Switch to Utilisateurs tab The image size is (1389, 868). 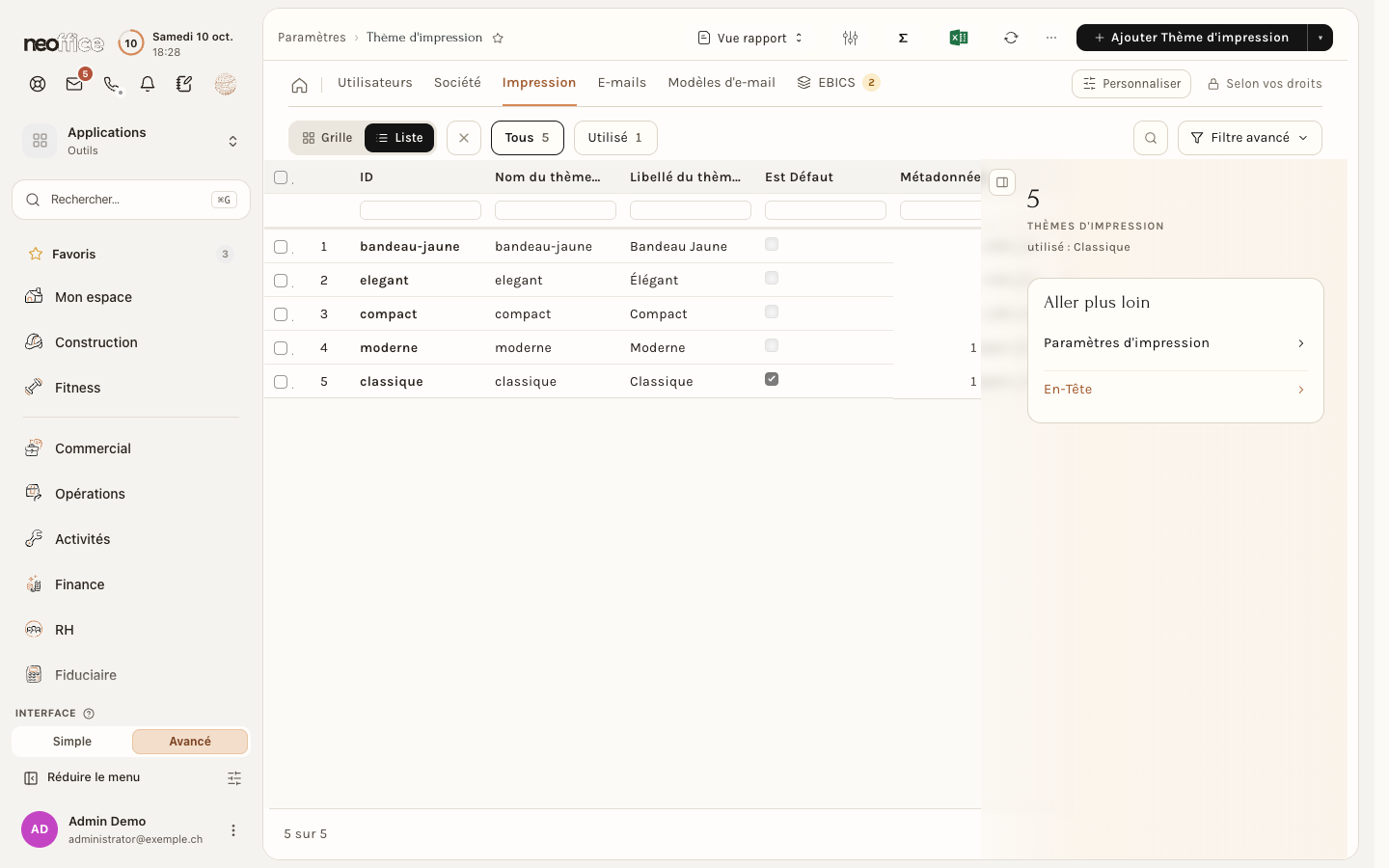coord(375,83)
